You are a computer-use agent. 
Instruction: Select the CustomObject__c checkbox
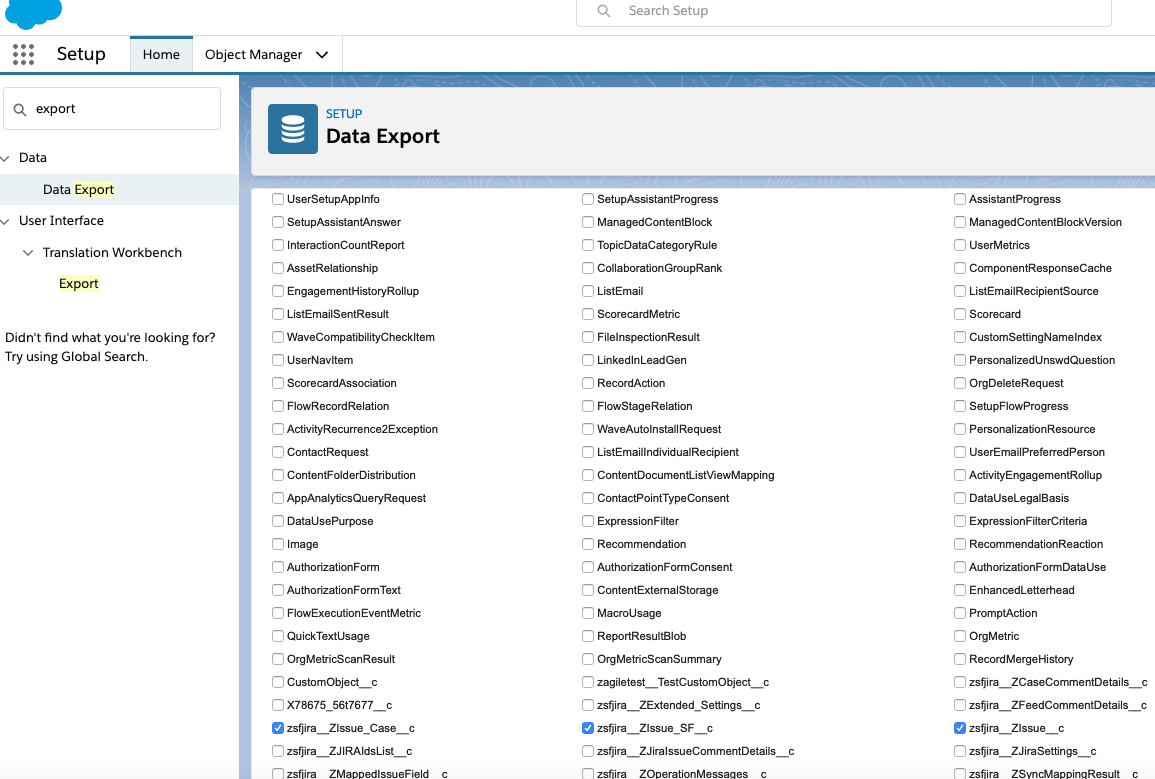pos(278,682)
